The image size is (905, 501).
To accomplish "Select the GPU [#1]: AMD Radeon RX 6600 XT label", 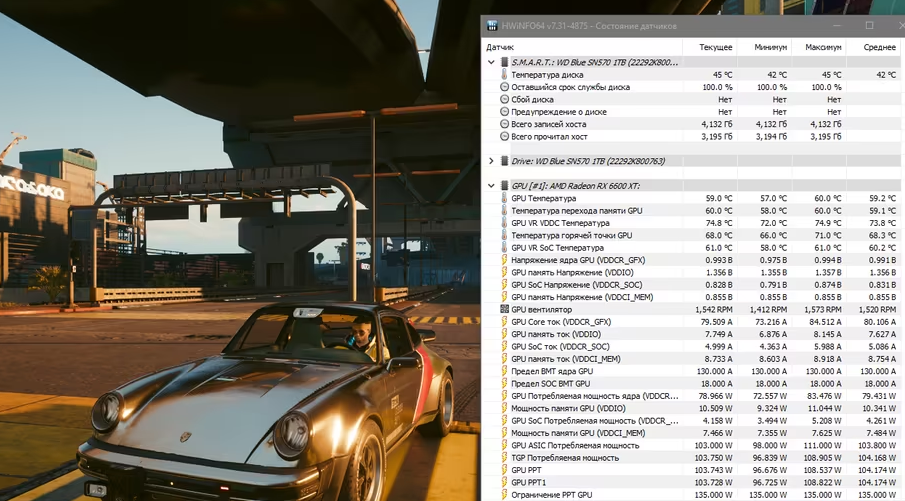I will click(575, 186).
